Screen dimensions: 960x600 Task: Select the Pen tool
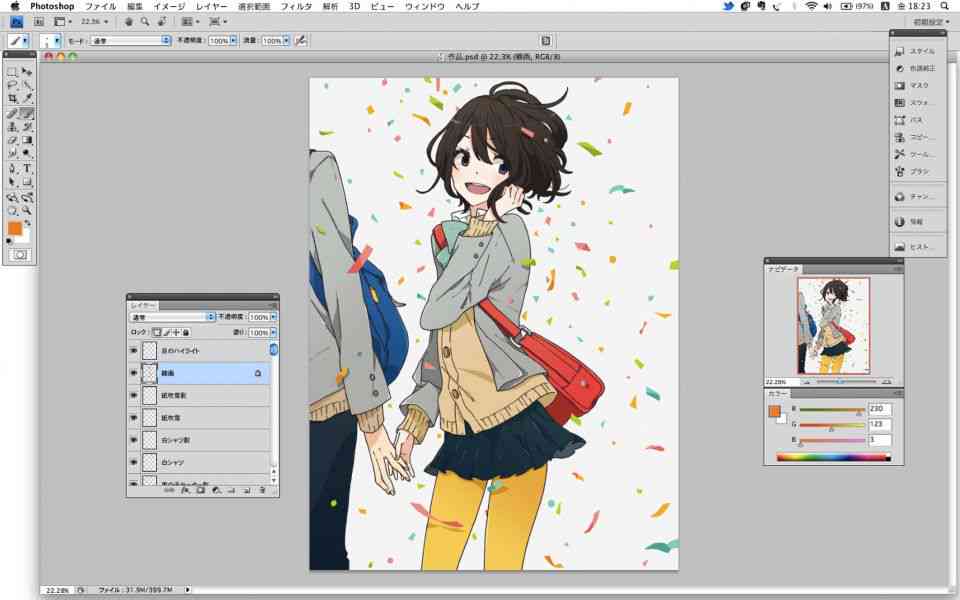12,169
